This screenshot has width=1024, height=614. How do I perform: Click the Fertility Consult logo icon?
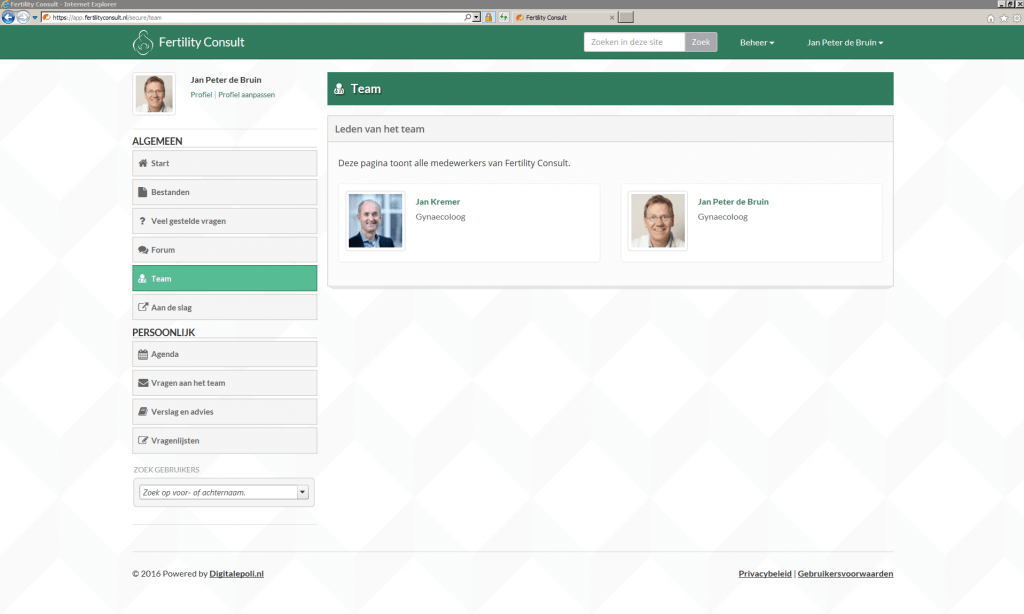pos(142,42)
